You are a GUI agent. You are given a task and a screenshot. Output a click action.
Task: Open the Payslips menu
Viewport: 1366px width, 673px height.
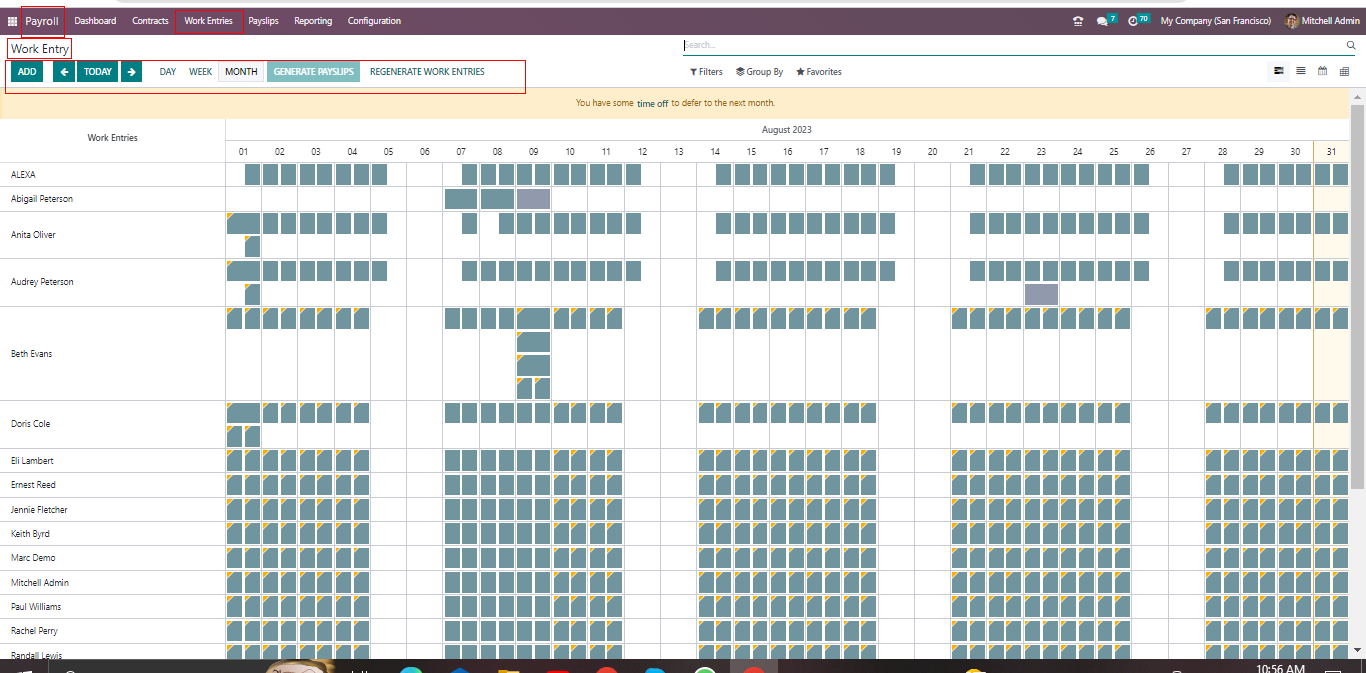pos(263,21)
